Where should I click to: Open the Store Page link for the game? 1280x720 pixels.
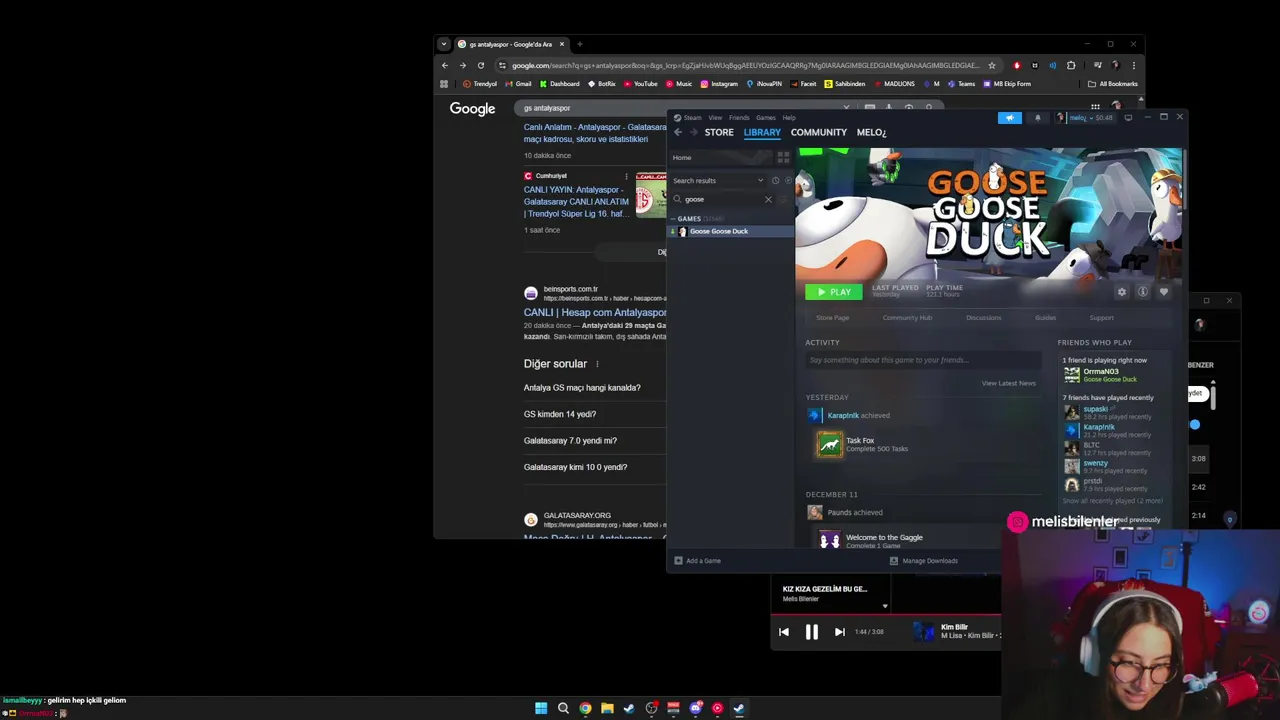[x=832, y=318]
